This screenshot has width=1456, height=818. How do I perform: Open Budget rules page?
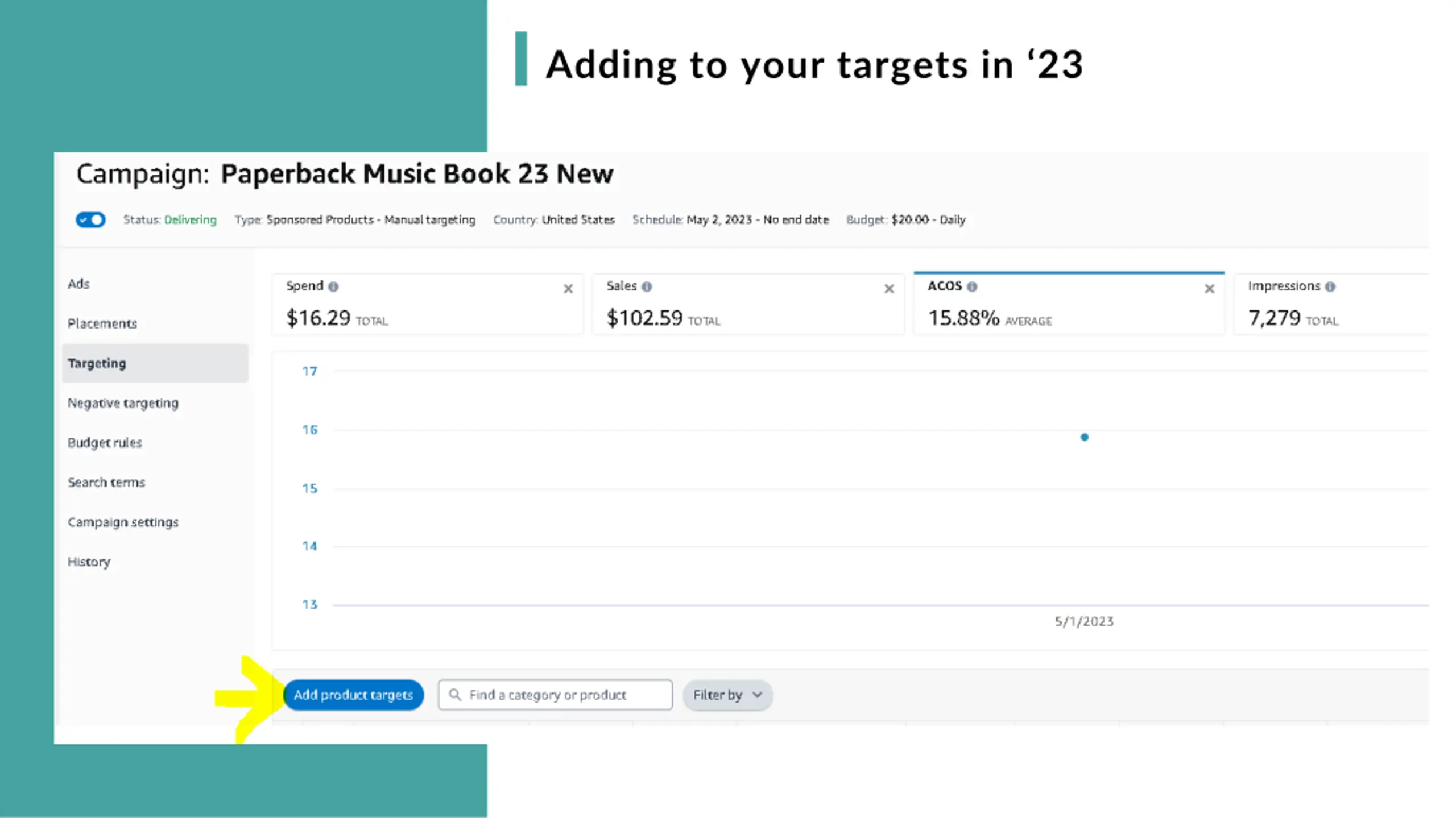(105, 443)
